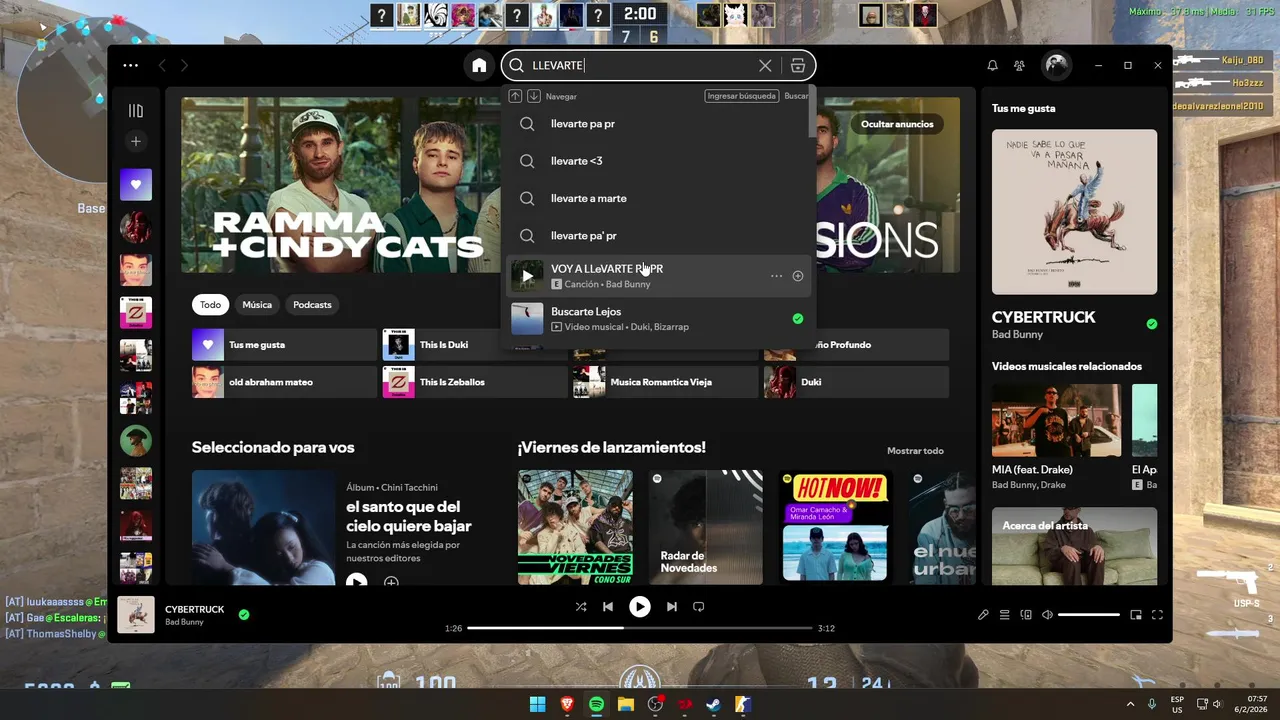
Task: Open Steam from the taskbar
Action: tap(714, 704)
